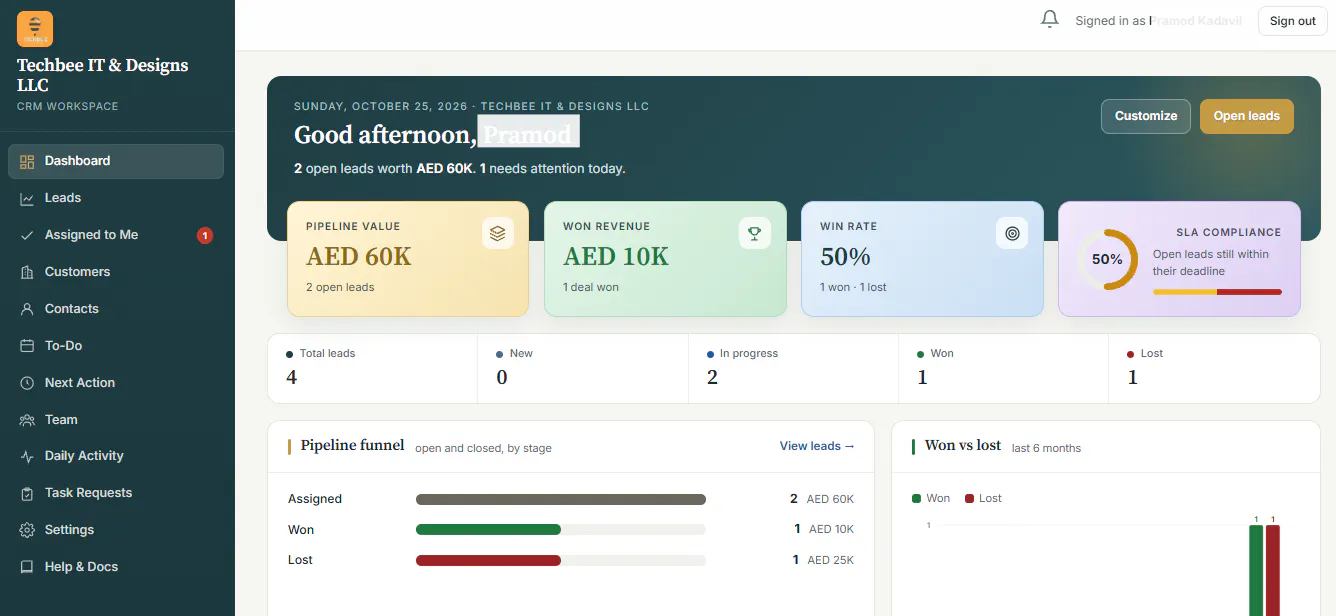Sign out of the workspace

(1293, 21)
